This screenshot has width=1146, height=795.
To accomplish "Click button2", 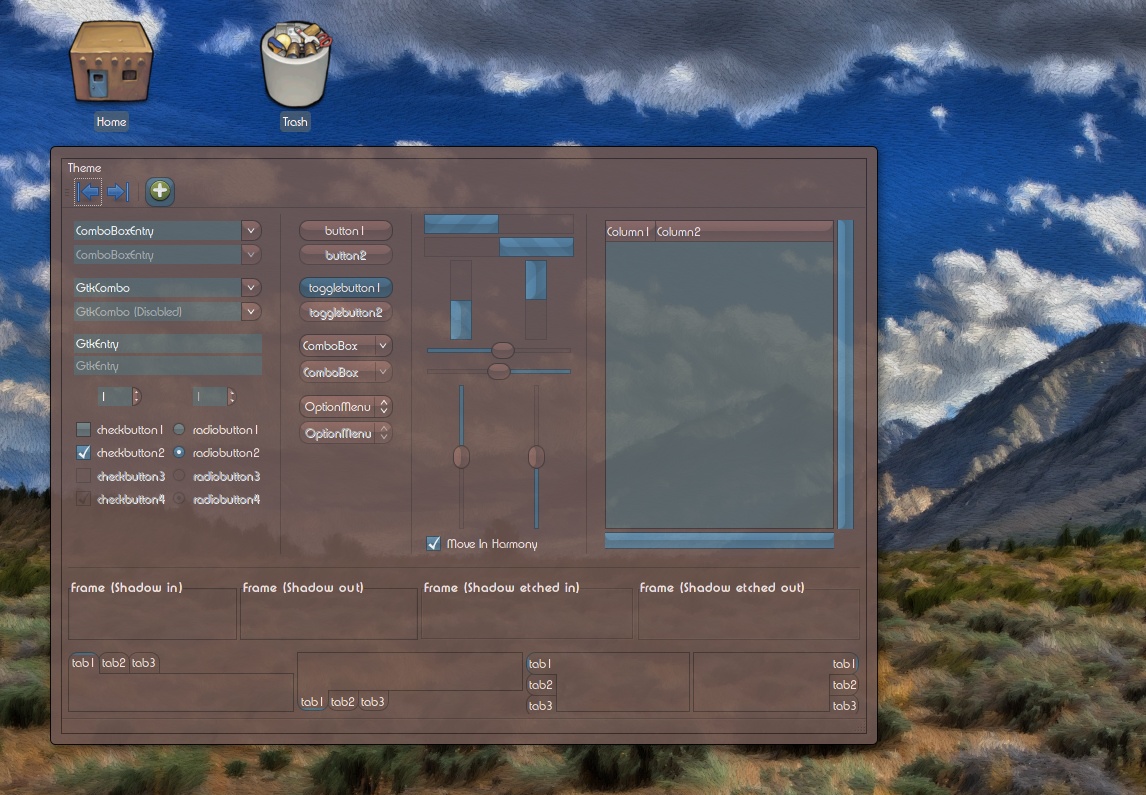I will [x=345, y=256].
